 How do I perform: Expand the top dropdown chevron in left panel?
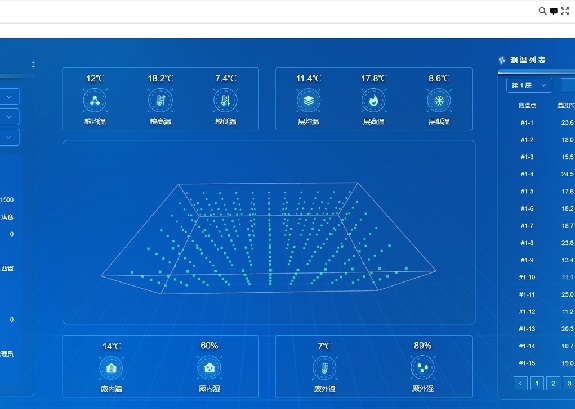point(9,97)
